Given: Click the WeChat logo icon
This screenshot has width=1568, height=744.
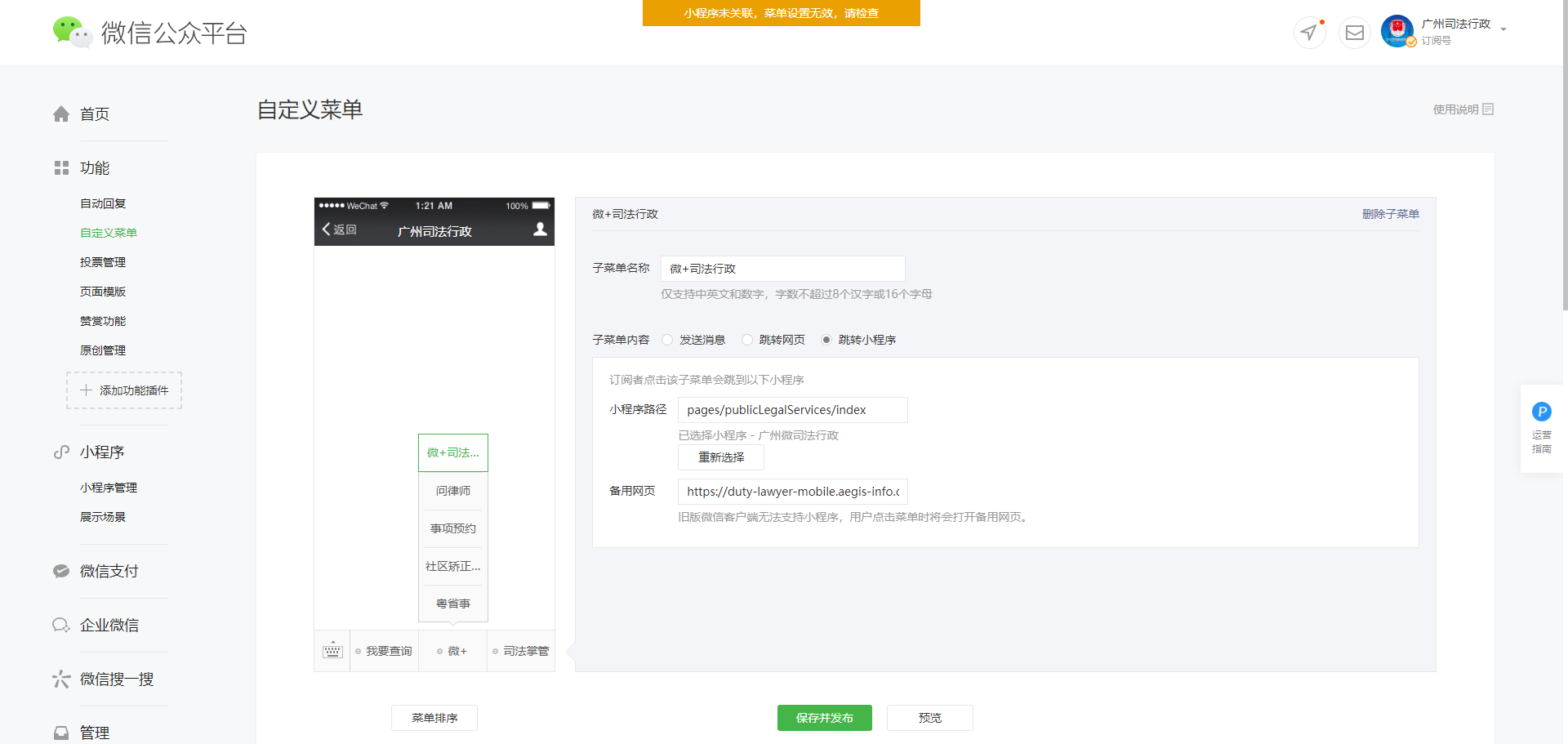Looking at the screenshot, I should click(72, 32).
